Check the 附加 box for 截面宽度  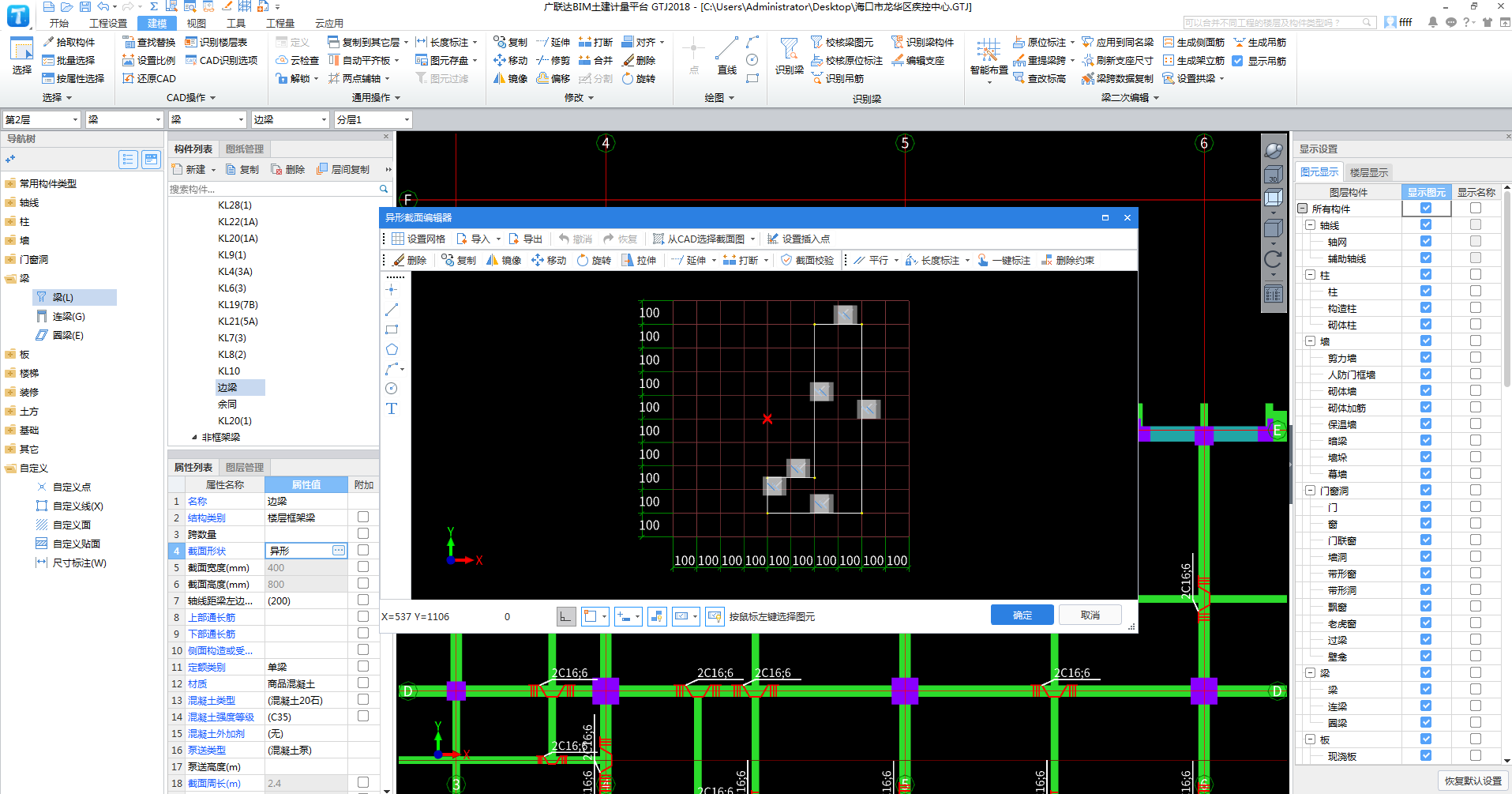pos(363,566)
